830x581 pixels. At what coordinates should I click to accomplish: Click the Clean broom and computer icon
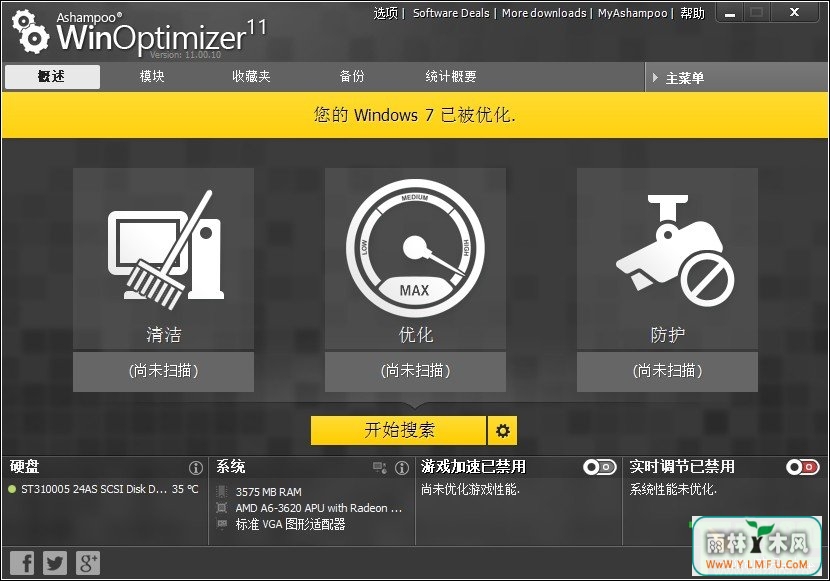(x=166, y=250)
